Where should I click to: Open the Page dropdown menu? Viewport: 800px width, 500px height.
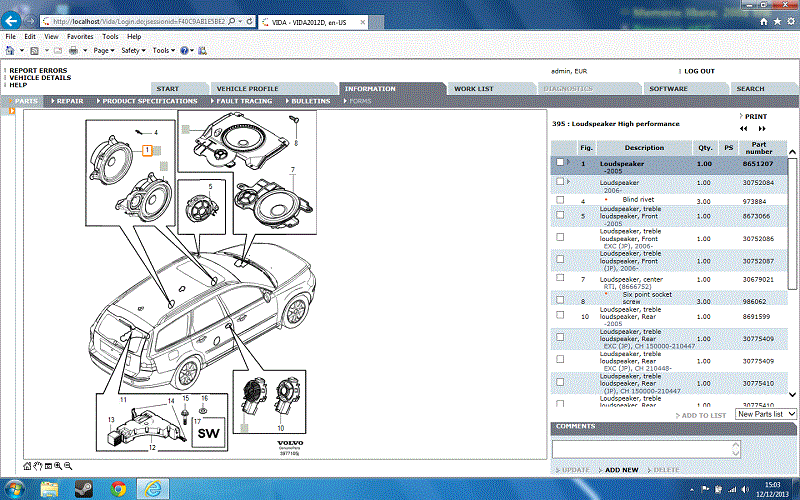point(104,51)
